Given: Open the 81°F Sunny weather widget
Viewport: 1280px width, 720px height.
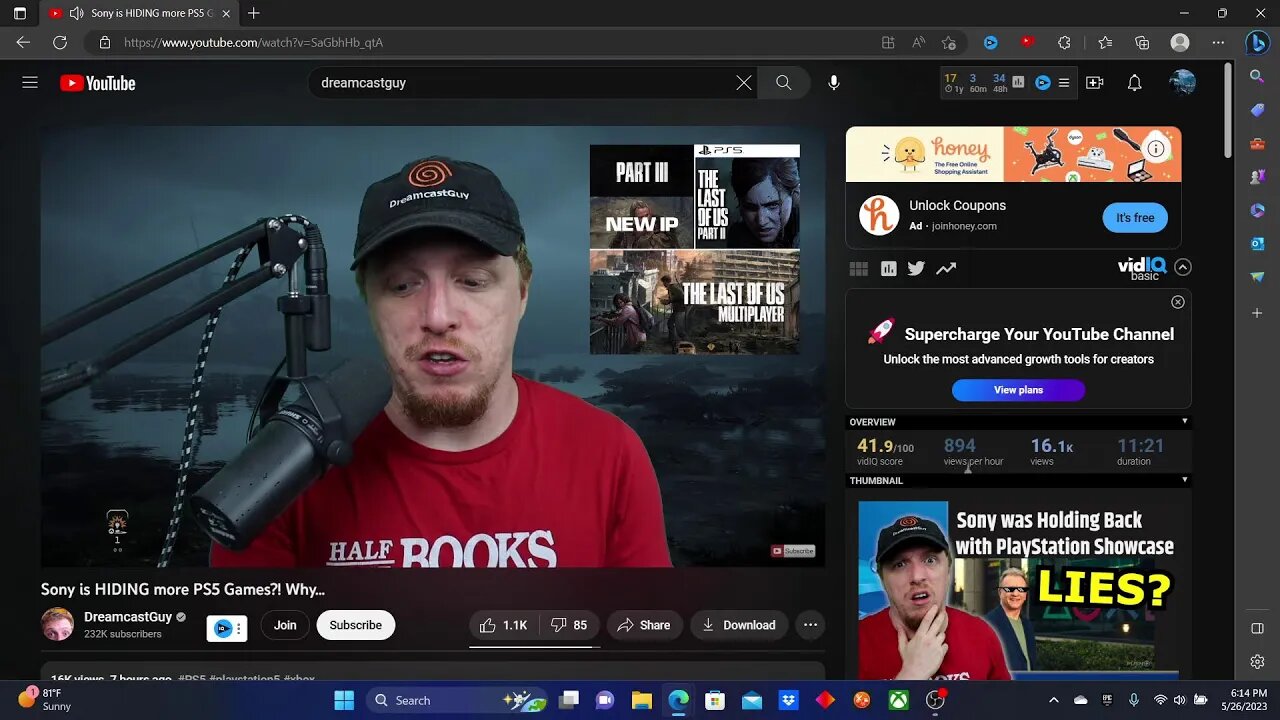Looking at the screenshot, I should (45, 699).
